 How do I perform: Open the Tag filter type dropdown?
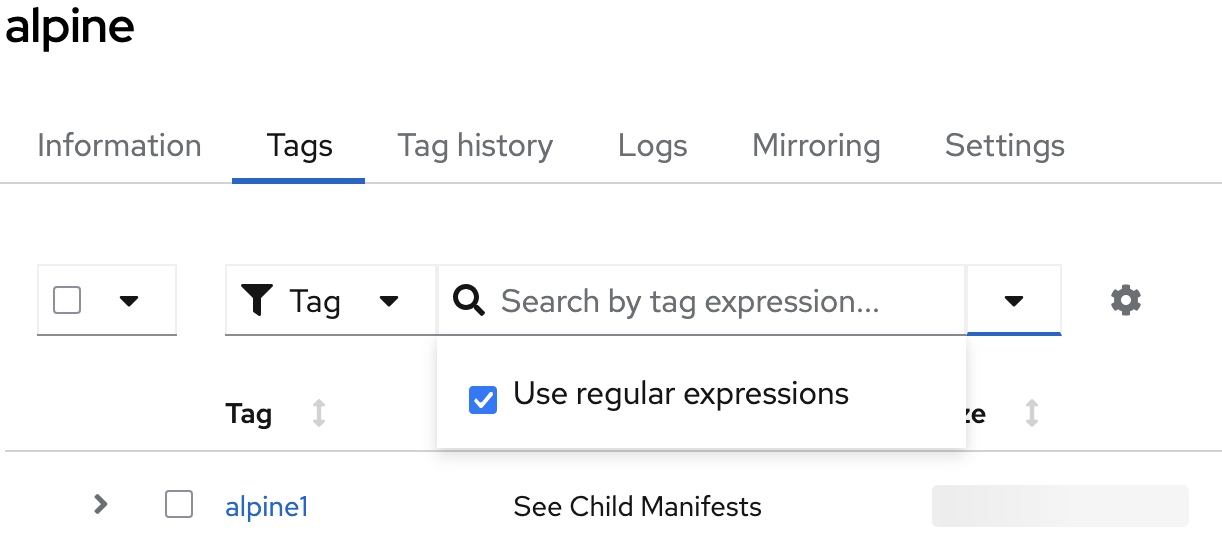pyautogui.click(x=389, y=301)
